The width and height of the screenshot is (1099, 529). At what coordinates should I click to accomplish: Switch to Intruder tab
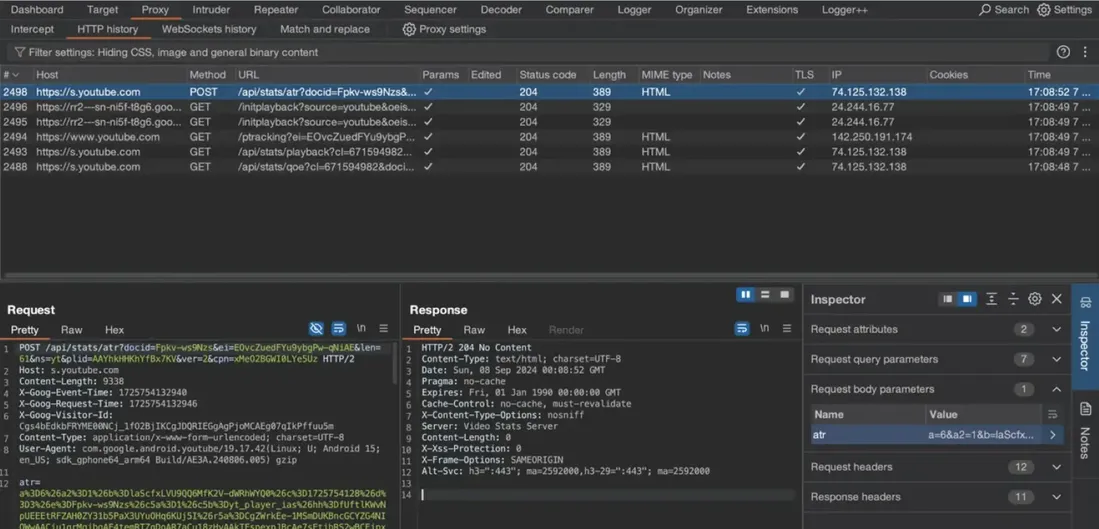pyautogui.click(x=211, y=10)
